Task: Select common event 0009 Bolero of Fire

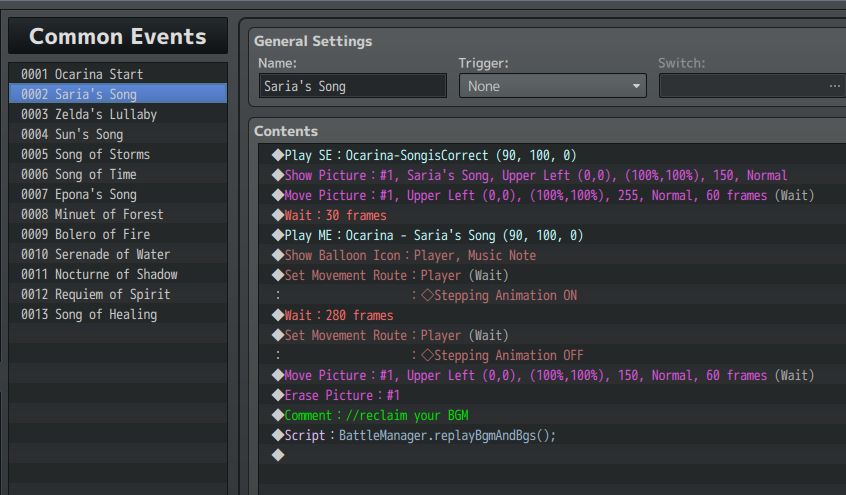Action: pyautogui.click(x=118, y=234)
